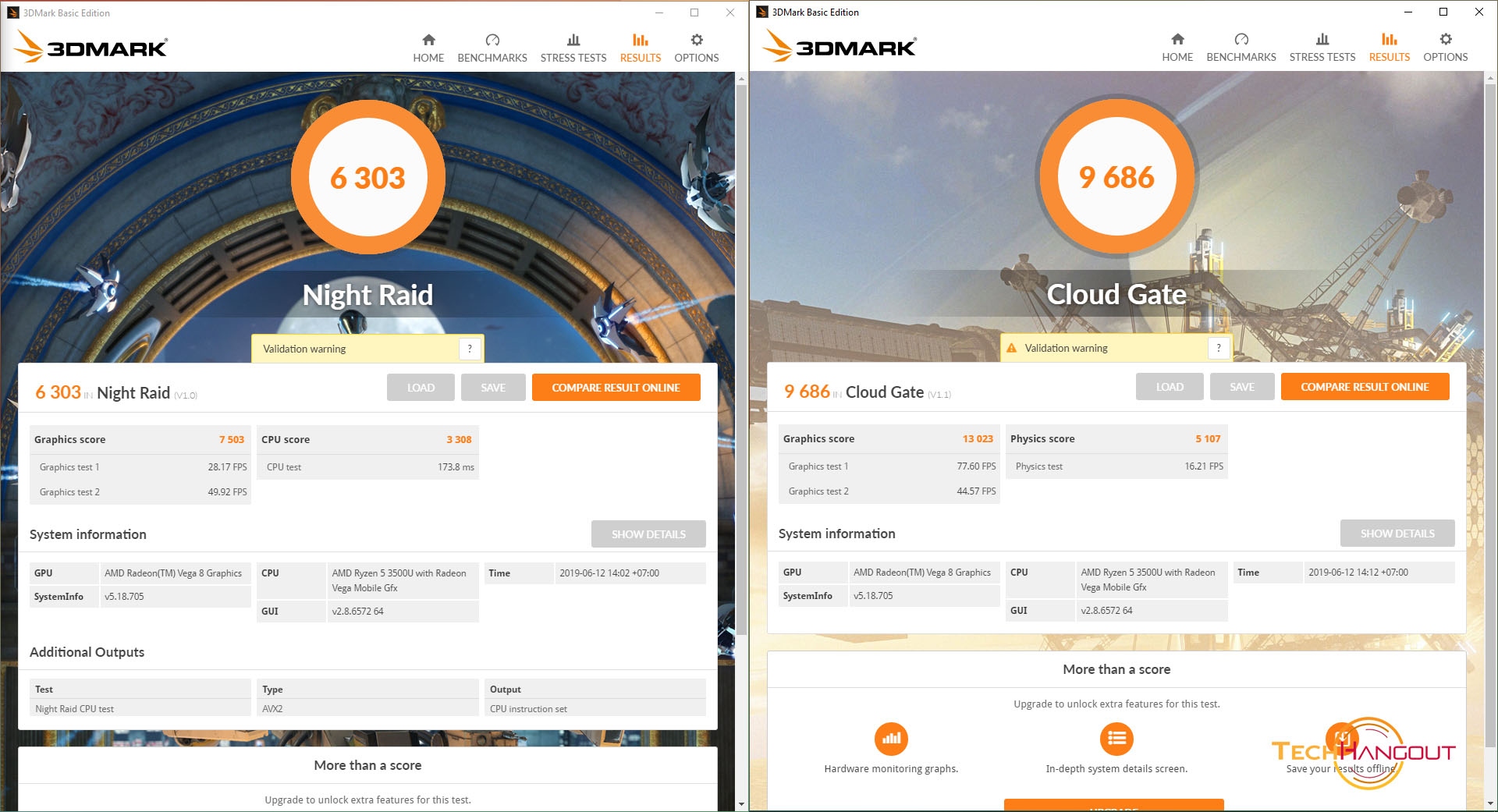
Task: Click the Cloud Gate validation warning help button
Action: pyautogui.click(x=1219, y=348)
